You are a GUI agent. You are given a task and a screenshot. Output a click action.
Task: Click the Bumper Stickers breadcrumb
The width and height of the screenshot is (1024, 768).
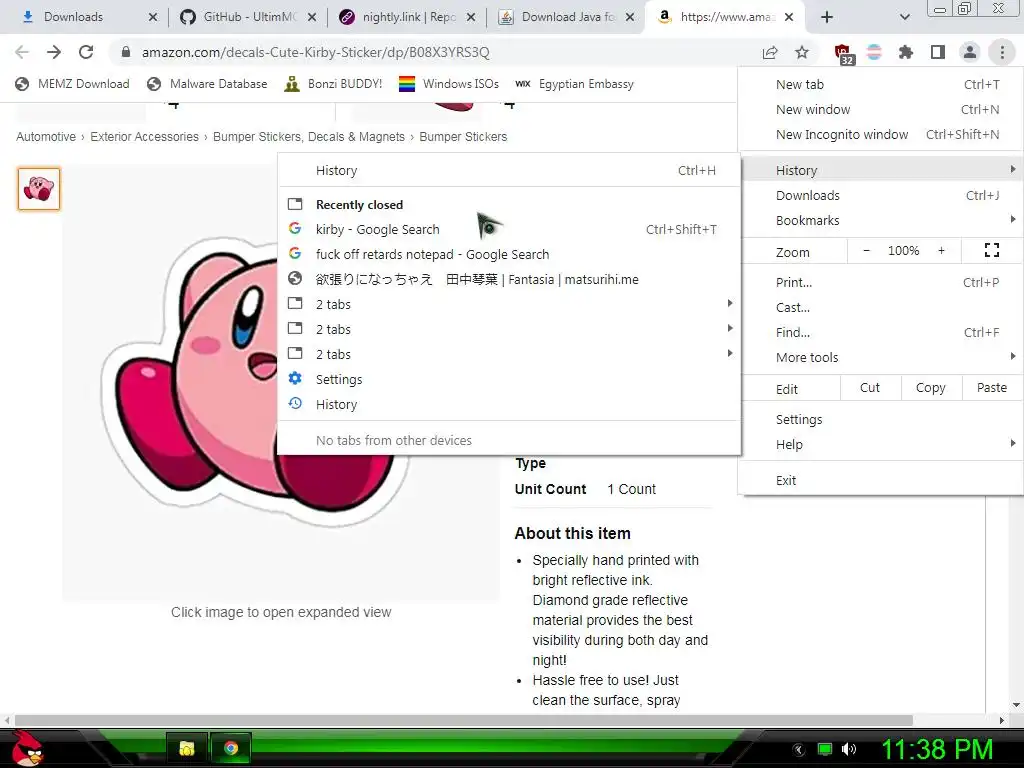point(463,136)
